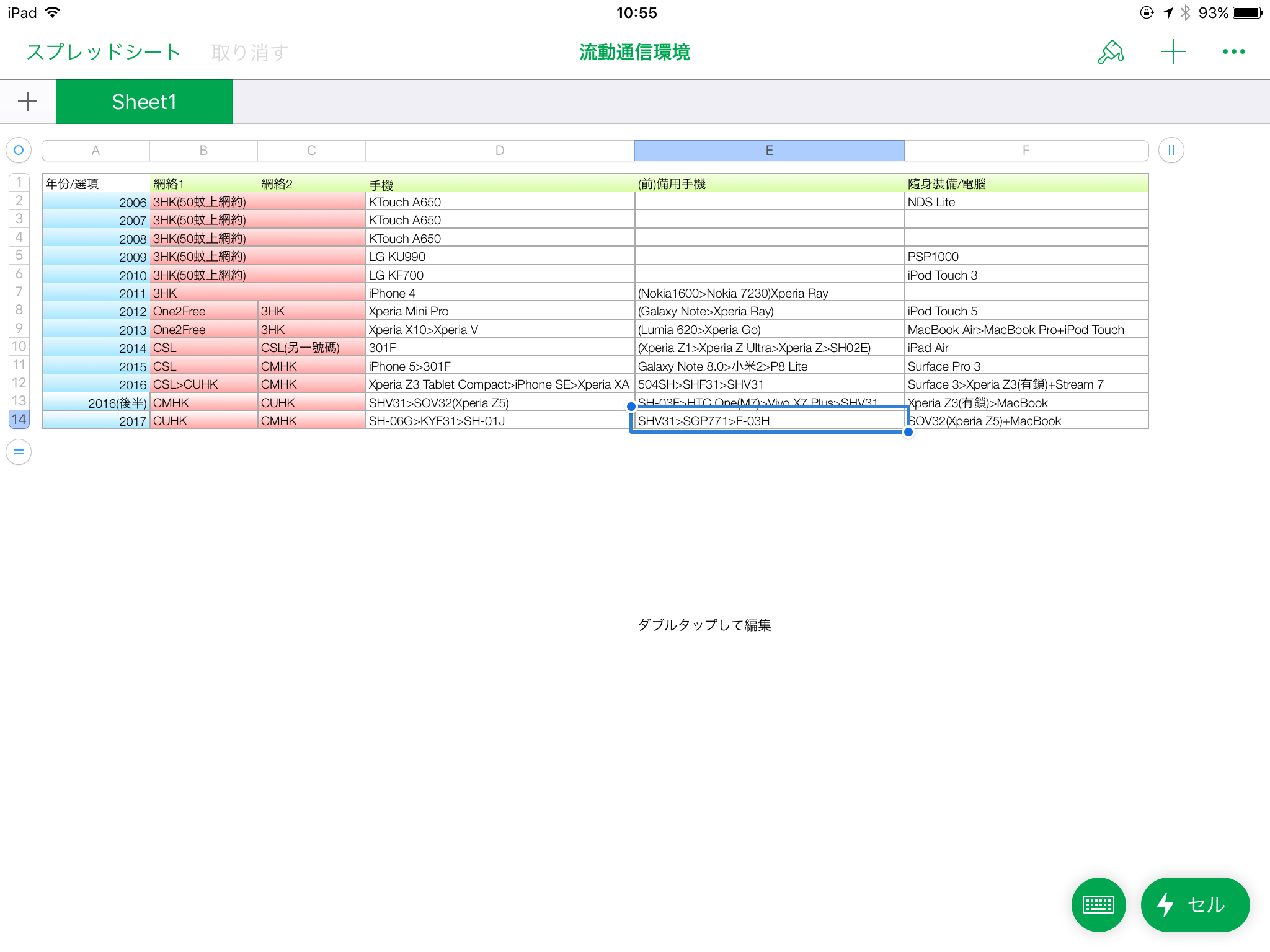The image size is (1270, 952).
Task: Select the SH-06G>KYF31>SH-01J cell
Action: (500, 421)
